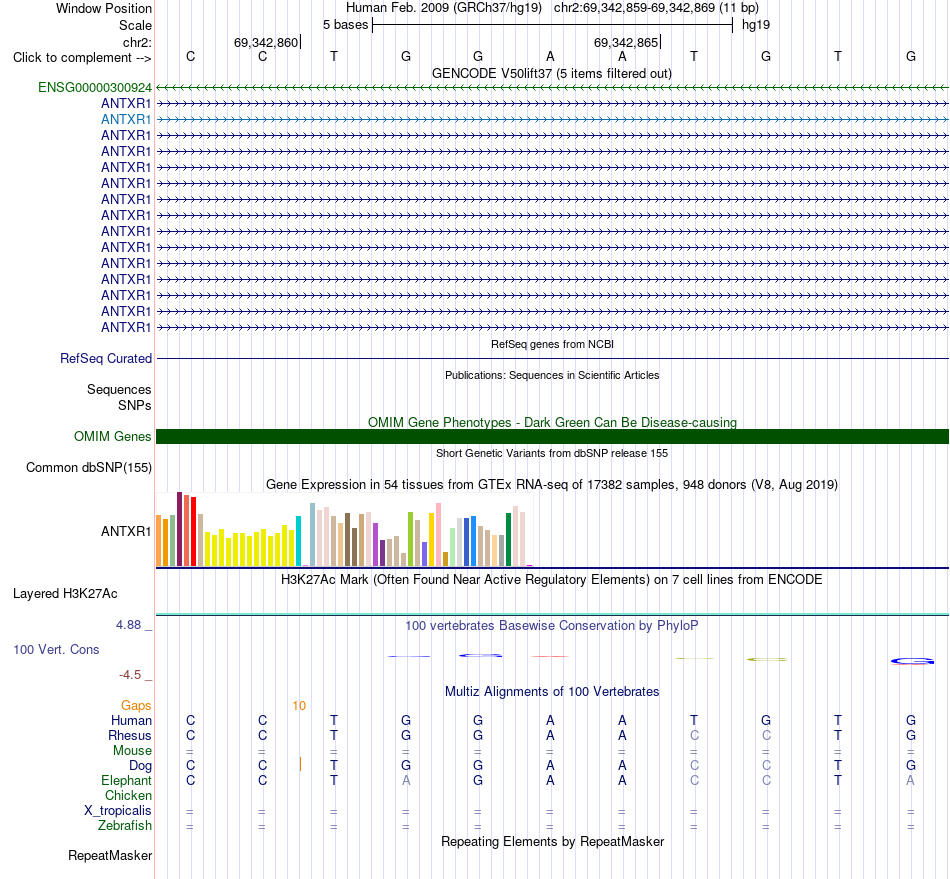950x879 pixels.
Task: Click 'RefSeq genes from NCBI' title
Action: click(553, 344)
